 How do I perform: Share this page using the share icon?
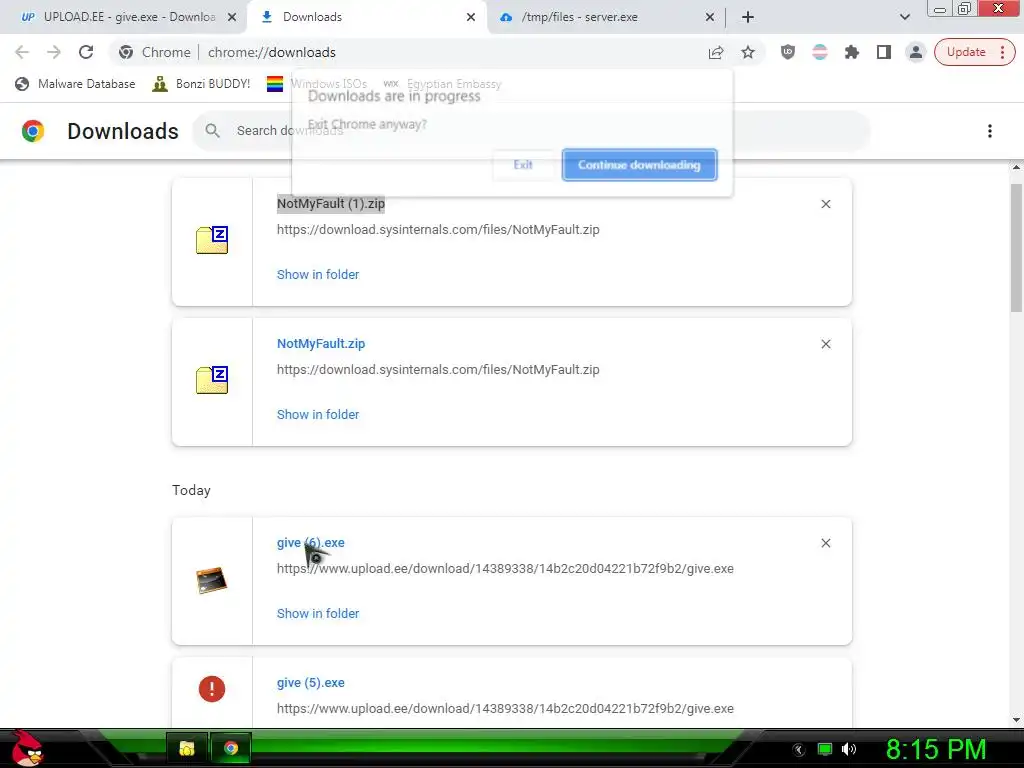(716, 52)
